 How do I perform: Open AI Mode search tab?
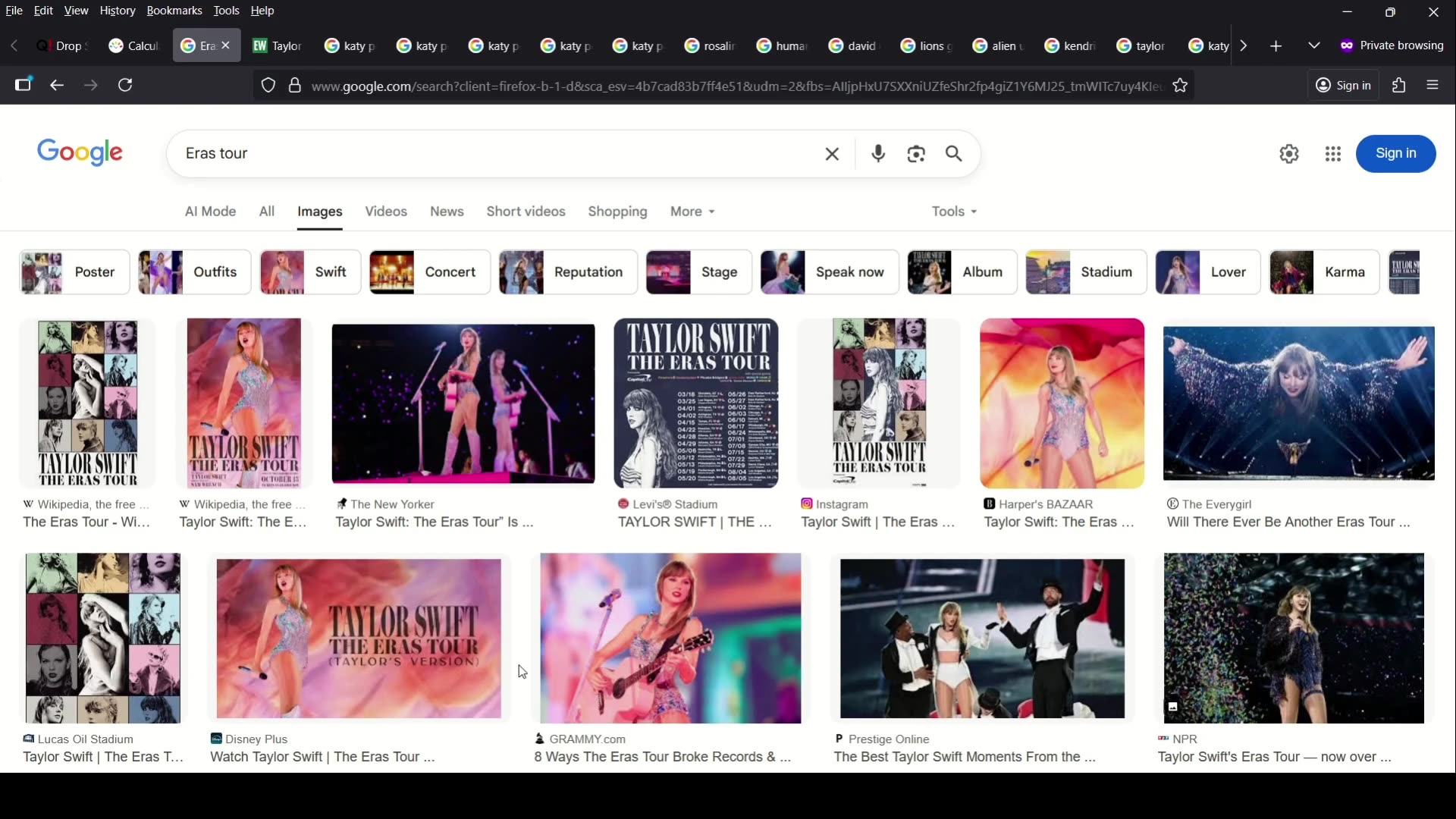point(210,212)
